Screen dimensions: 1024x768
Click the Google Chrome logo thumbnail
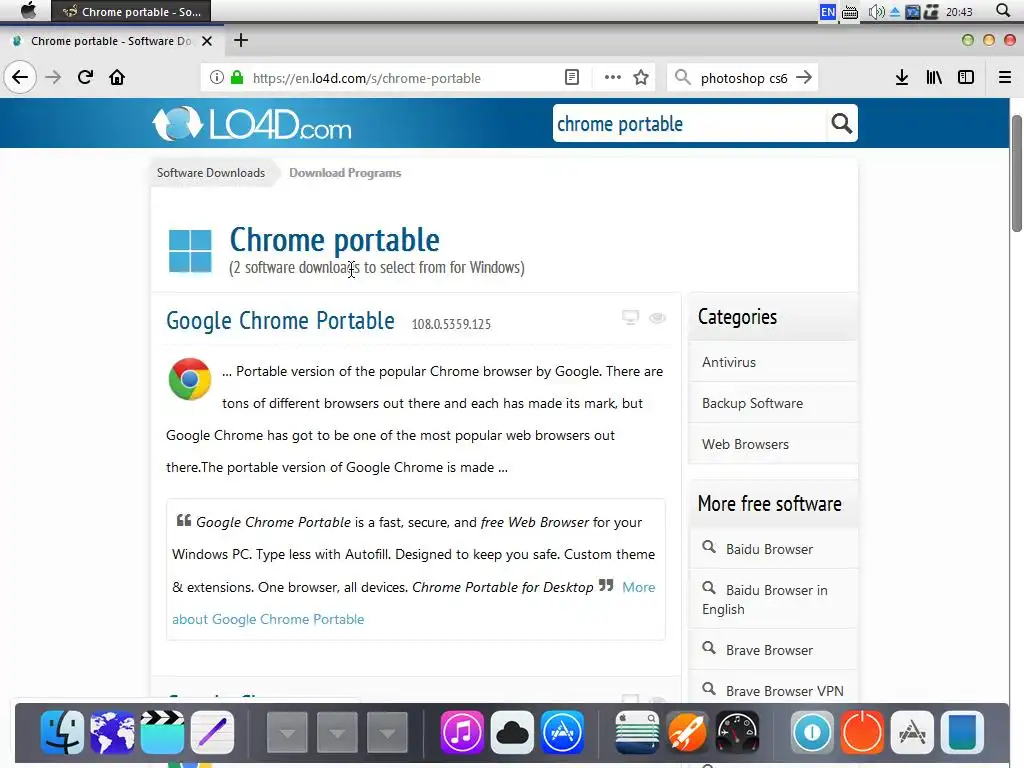(189, 379)
